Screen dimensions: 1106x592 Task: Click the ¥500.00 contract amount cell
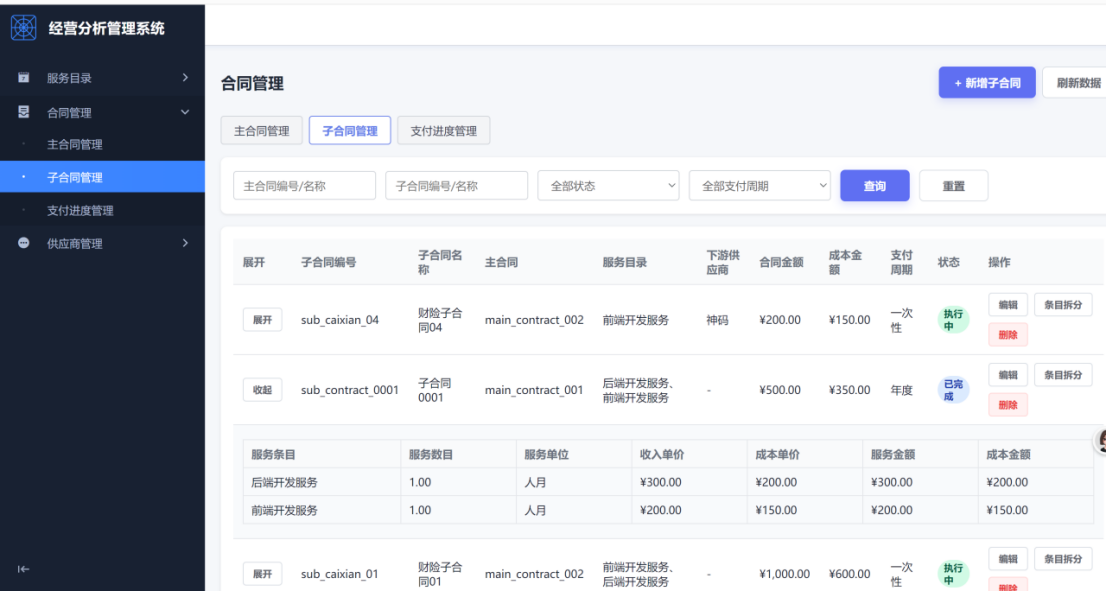pyautogui.click(x=779, y=389)
